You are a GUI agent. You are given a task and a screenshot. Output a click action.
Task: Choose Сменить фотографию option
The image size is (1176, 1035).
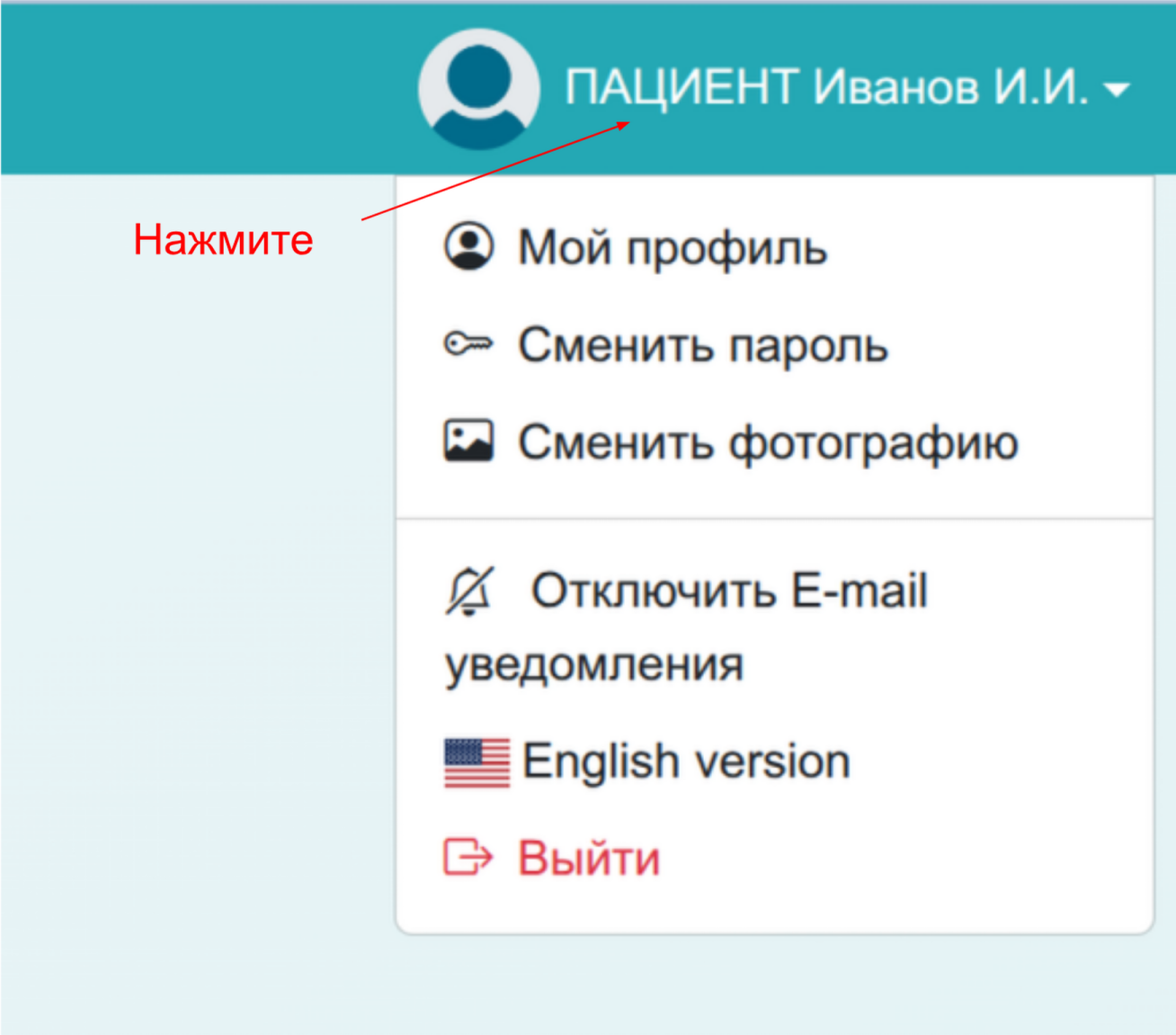pos(767,442)
